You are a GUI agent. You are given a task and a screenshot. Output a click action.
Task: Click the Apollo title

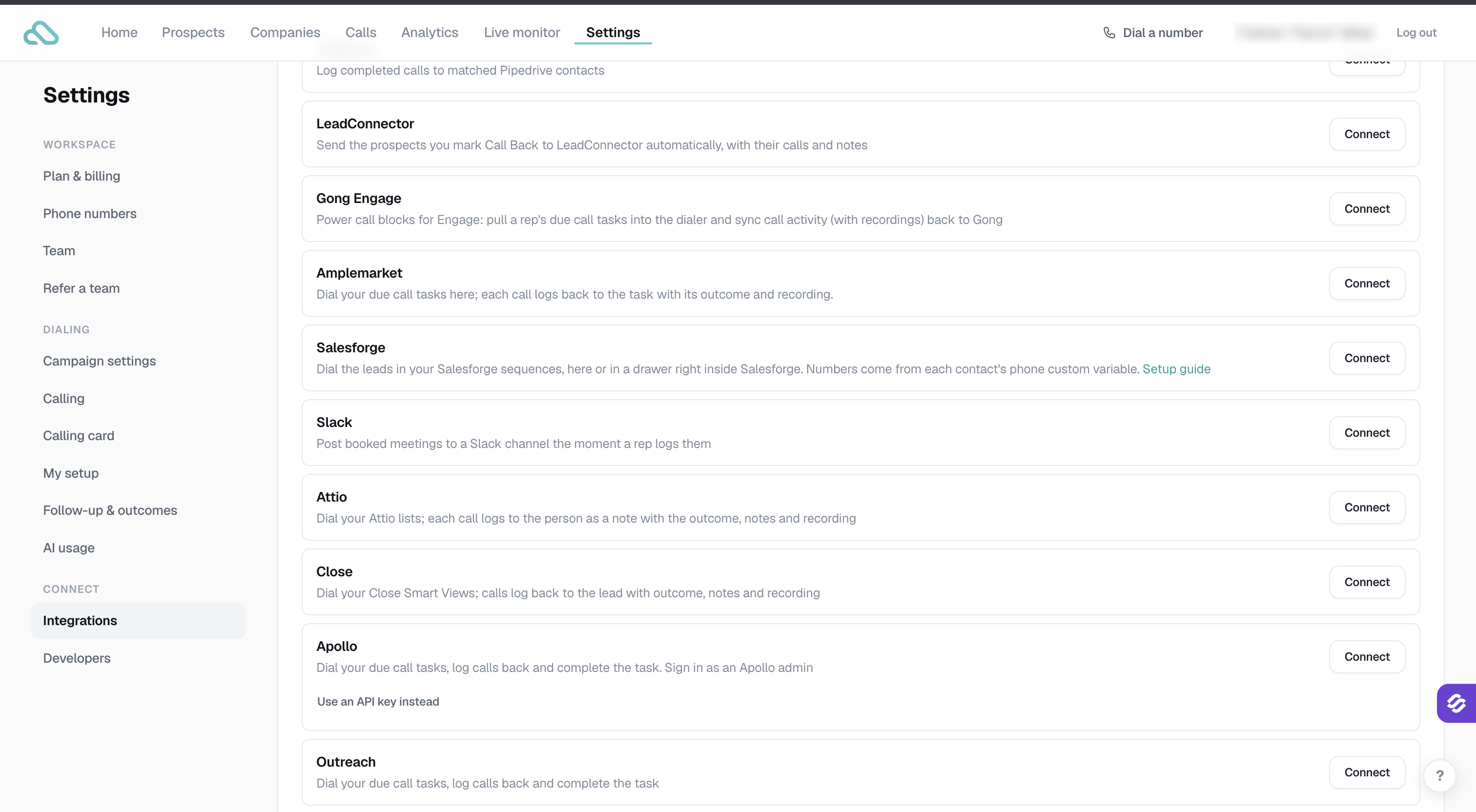[x=336, y=647]
